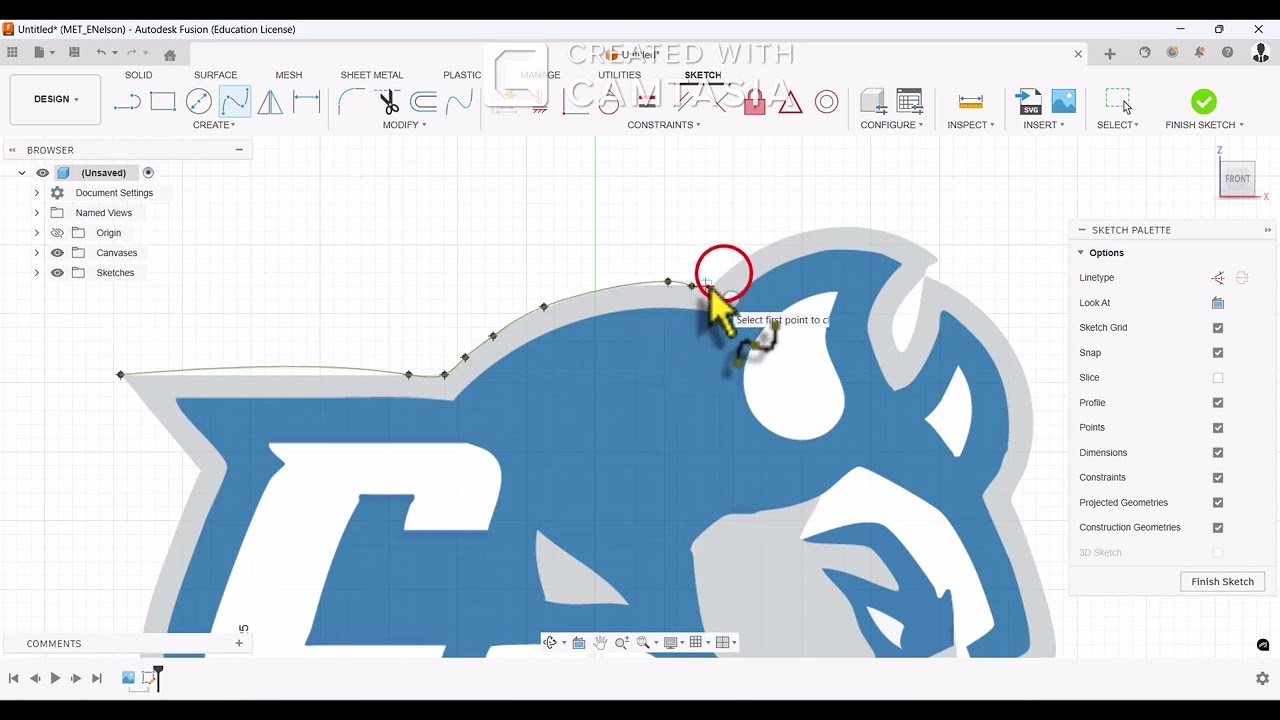Apply the Fix/Unfix lock constraint
Screen dimensions: 1280x720
tap(755, 101)
